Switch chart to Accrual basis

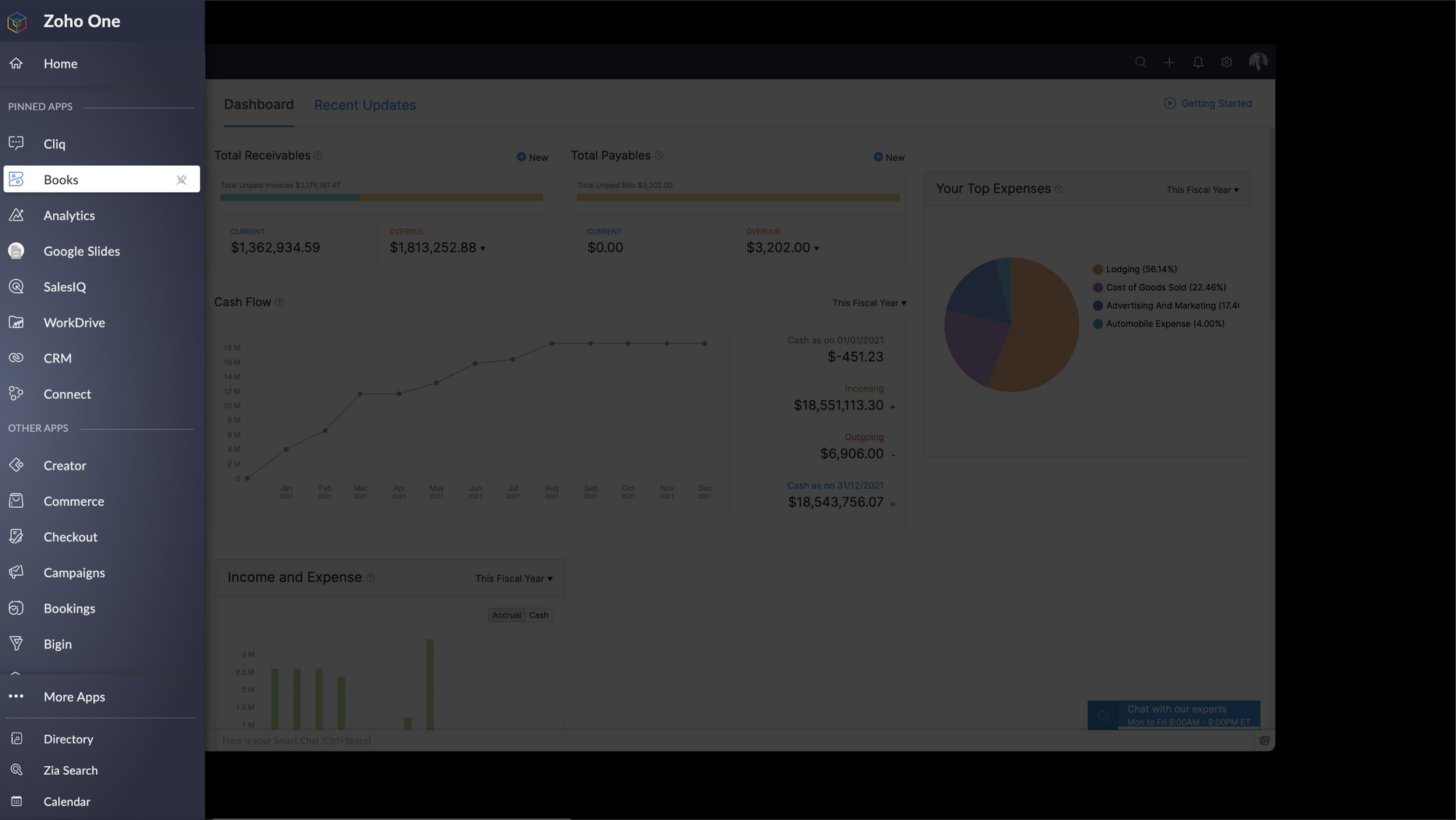tap(506, 616)
